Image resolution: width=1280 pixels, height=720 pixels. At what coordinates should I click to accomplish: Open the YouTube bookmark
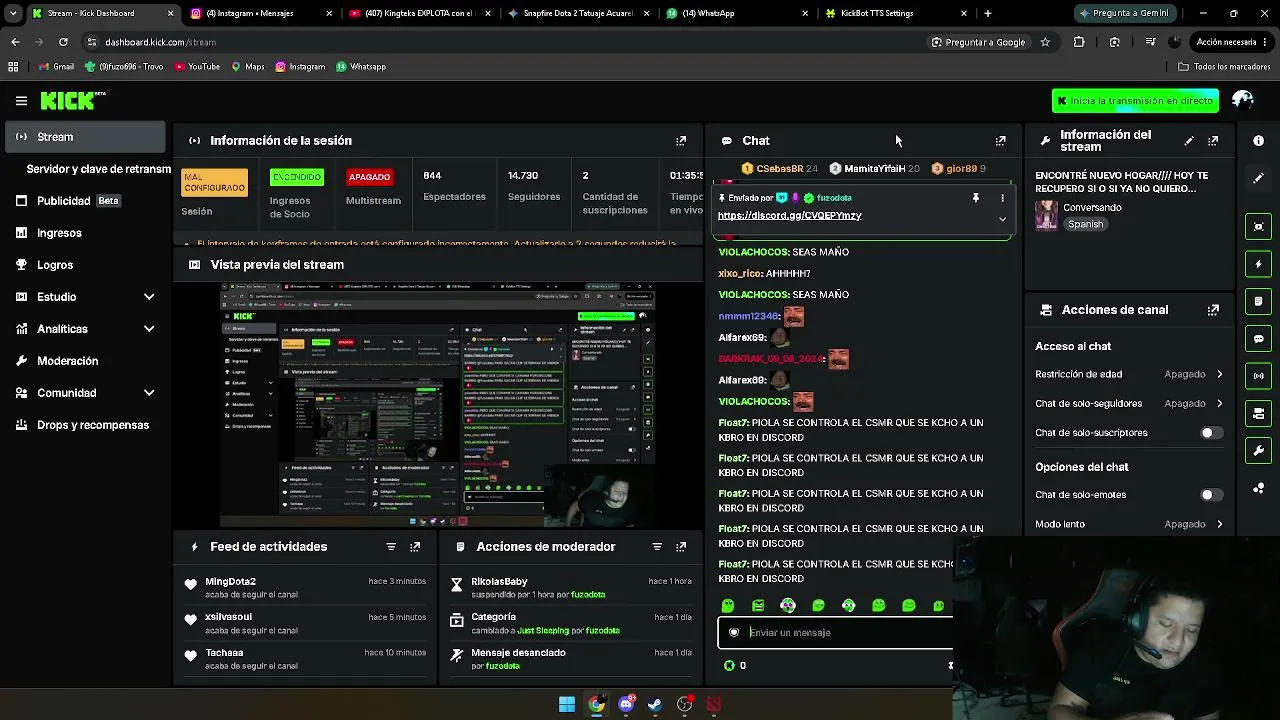point(197,67)
